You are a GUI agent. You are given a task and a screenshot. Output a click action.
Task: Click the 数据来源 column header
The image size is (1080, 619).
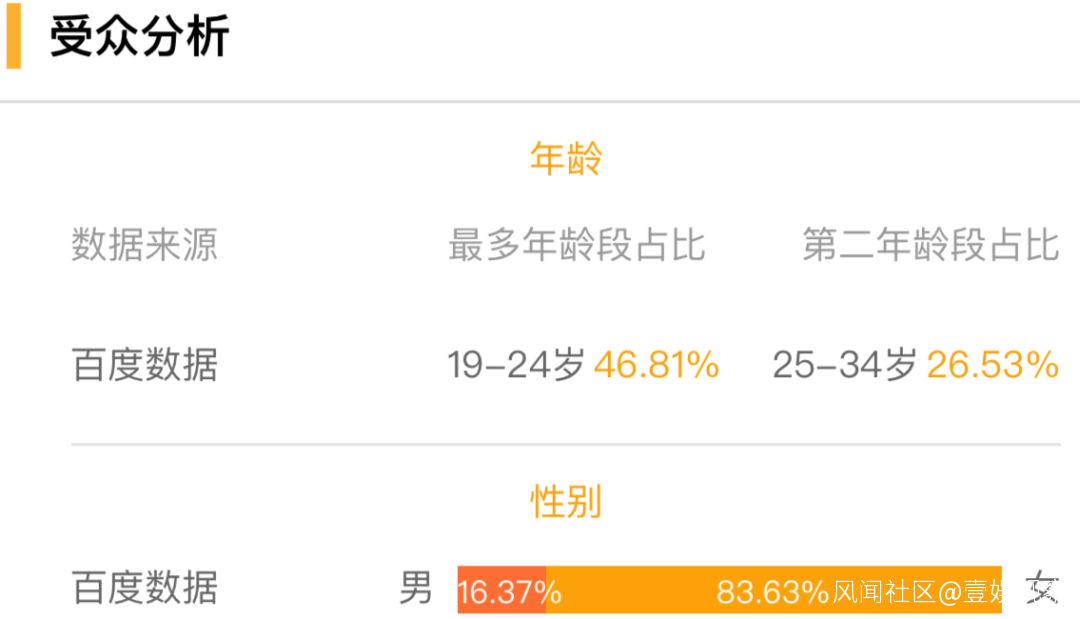click(144, 245)
